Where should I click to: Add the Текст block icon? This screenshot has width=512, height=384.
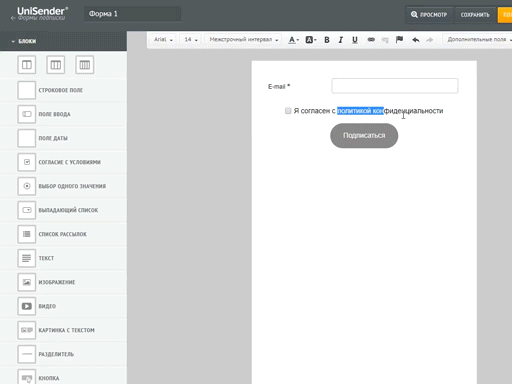pos(27,258)
